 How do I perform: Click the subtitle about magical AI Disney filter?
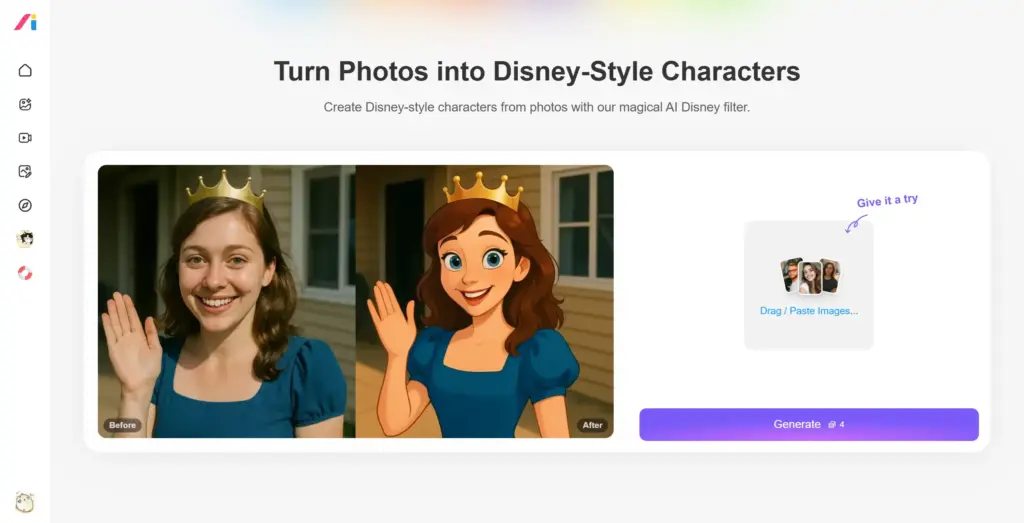pos(537,107)
